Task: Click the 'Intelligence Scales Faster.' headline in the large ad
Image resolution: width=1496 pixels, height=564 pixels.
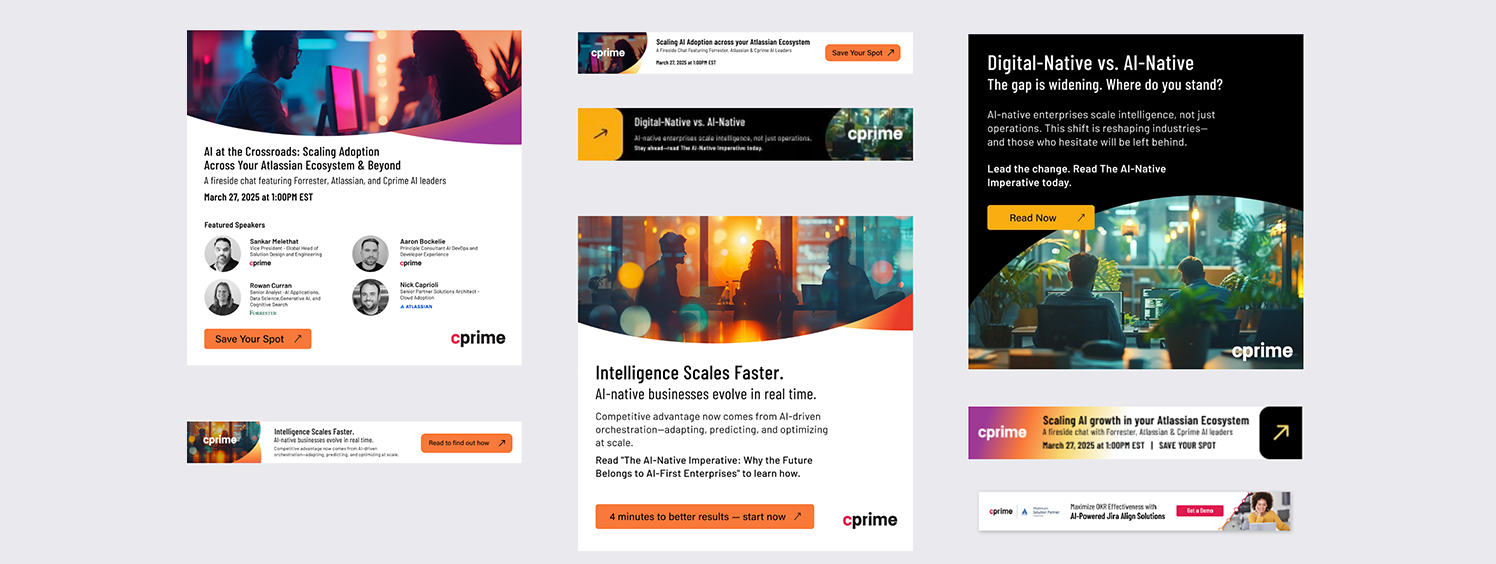Action: click(x=689, y=373)
